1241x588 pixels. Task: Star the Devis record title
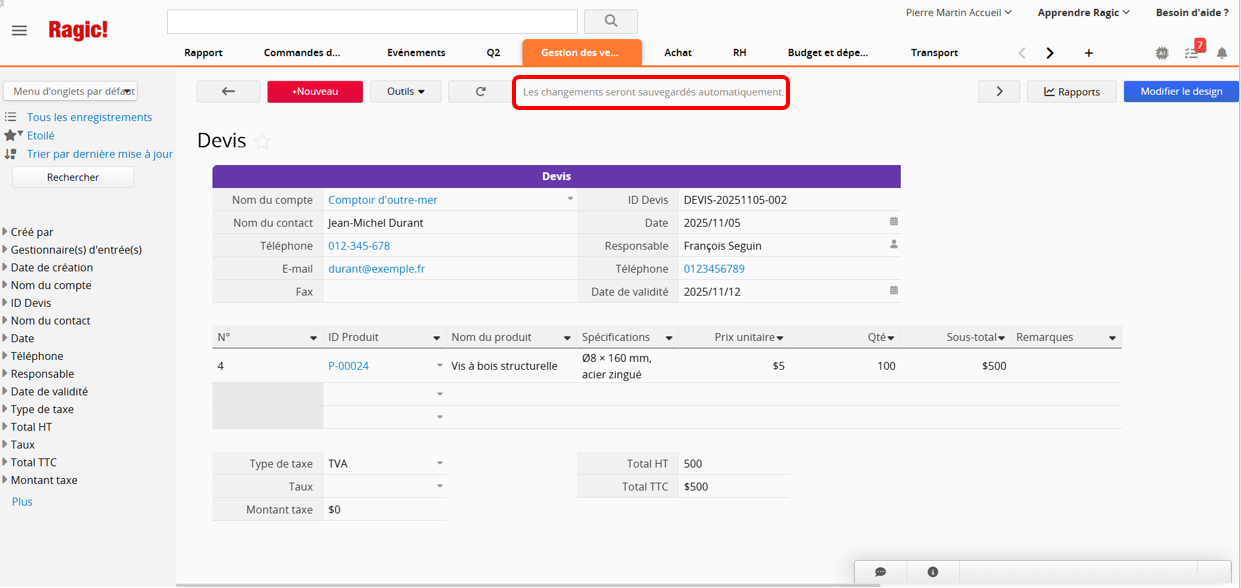click(263, 142)
